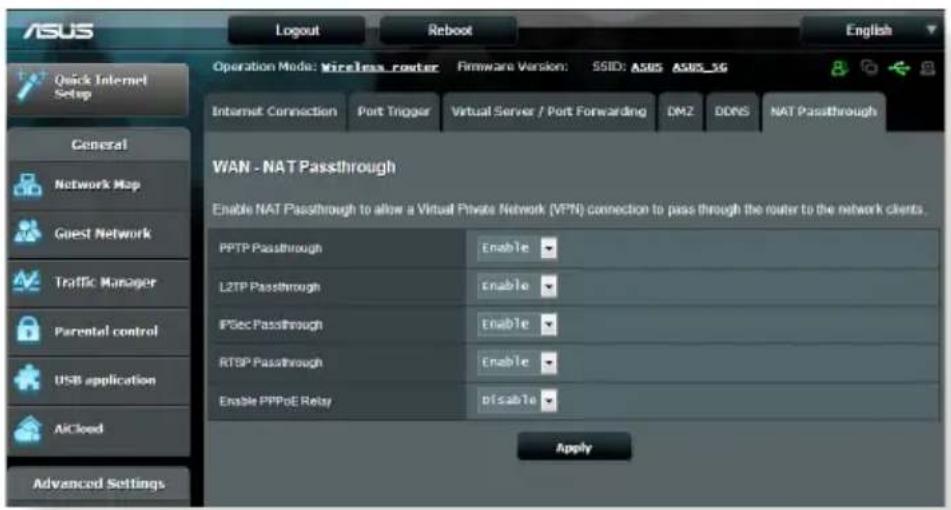951x510 pixels.
Task: Click the IPSec Passthrough label
Action: 271,325
